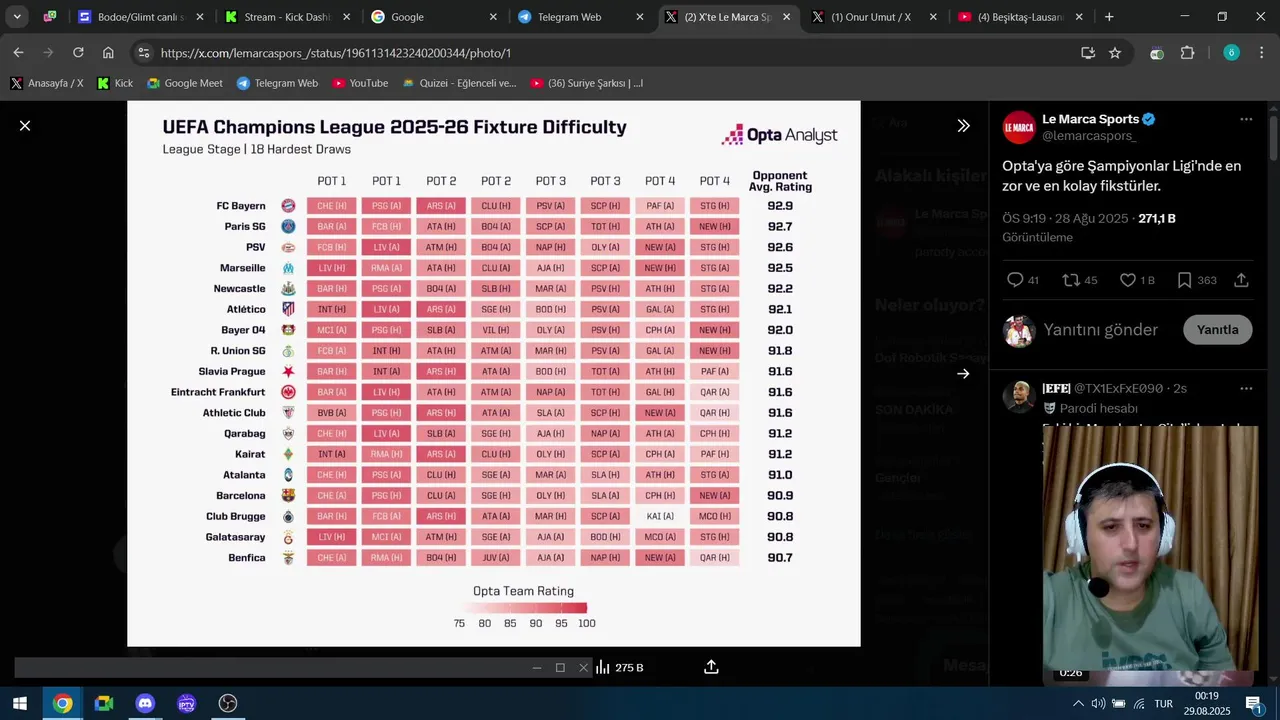Open the @lemarcaspors_ handle link

[x=1089, y=135]
